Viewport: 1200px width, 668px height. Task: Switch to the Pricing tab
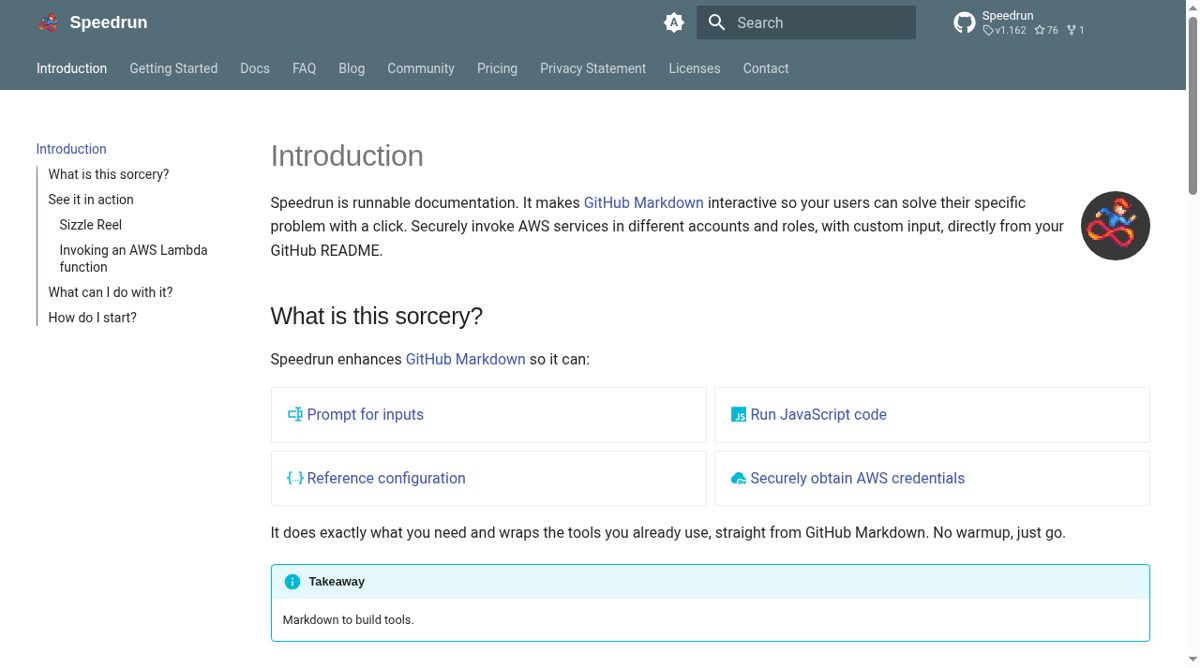(x=497, y=68)
